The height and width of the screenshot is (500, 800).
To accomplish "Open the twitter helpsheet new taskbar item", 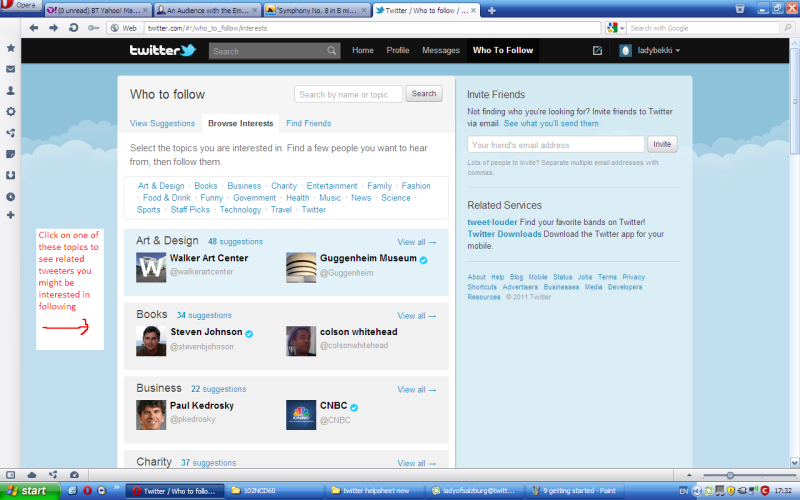I will point(375,491).
